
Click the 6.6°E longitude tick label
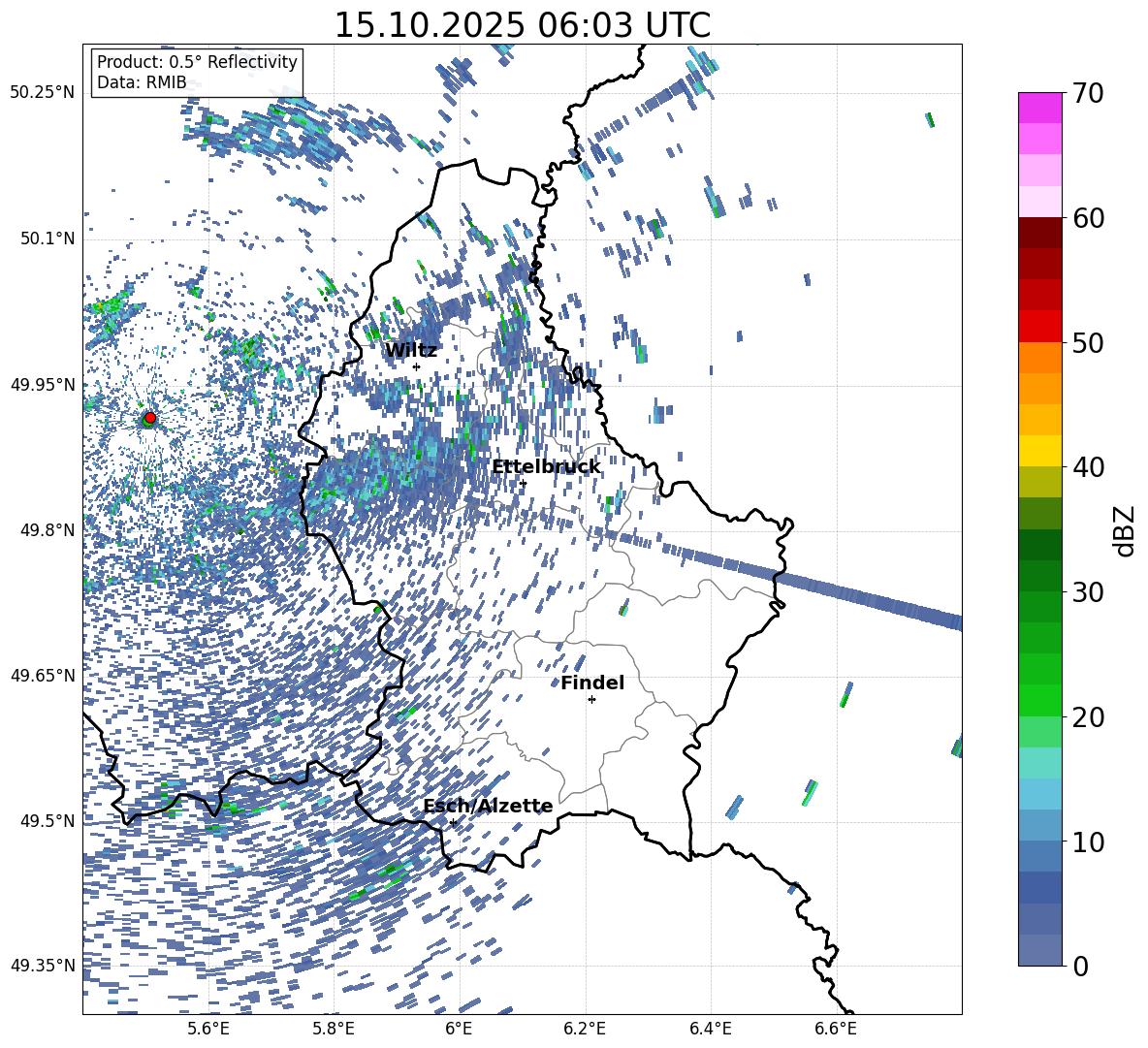pos(836,1029)
